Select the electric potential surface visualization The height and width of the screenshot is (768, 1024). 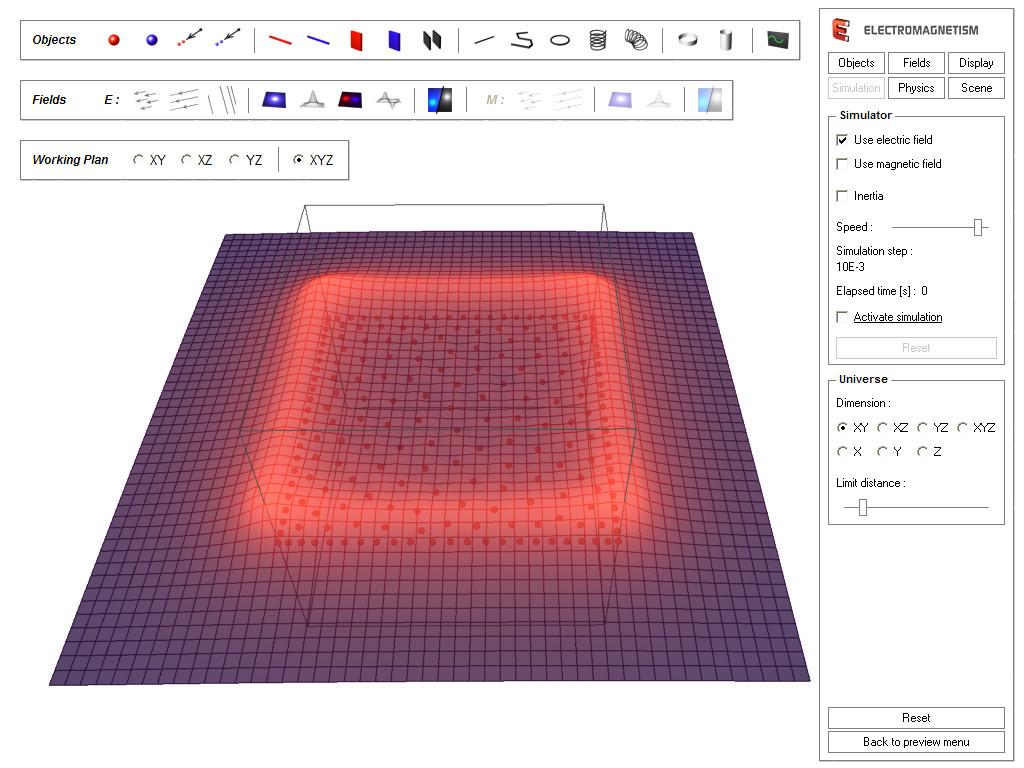273,99
